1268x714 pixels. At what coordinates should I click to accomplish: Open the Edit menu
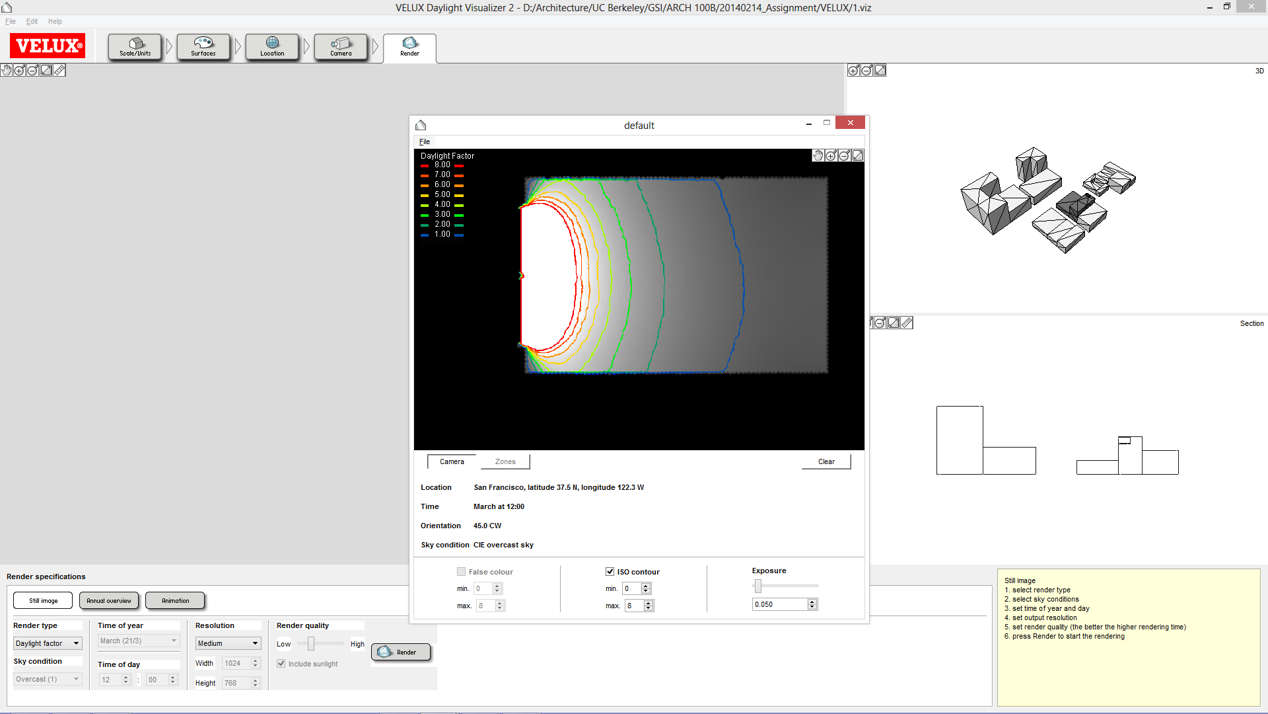32,21
